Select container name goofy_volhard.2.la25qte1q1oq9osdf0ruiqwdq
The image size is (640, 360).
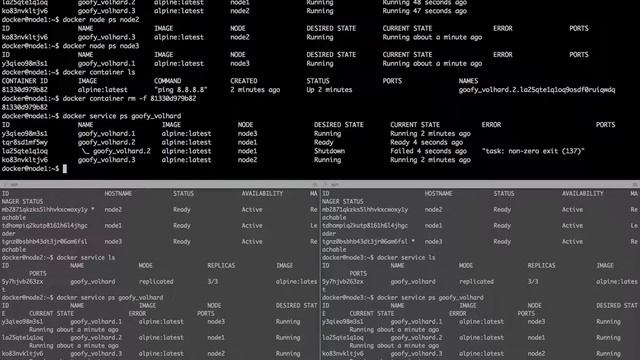(537, 90)
